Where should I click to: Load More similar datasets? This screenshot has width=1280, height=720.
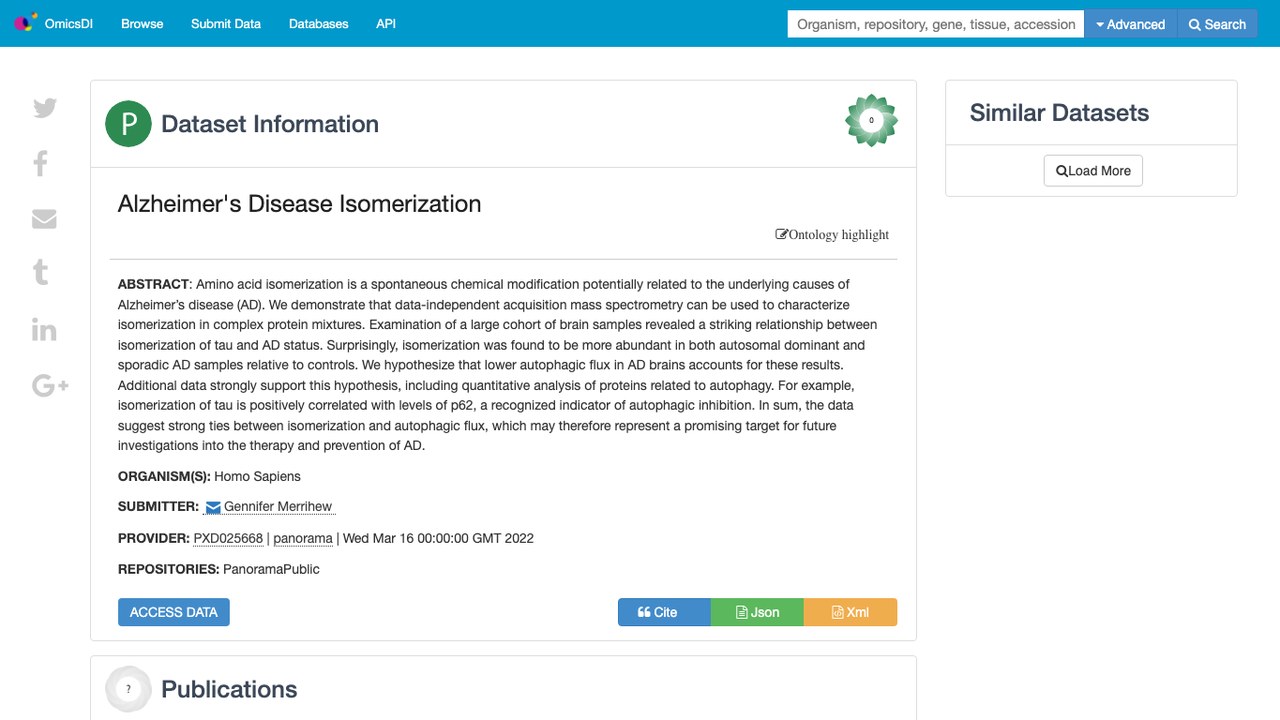1093,171
